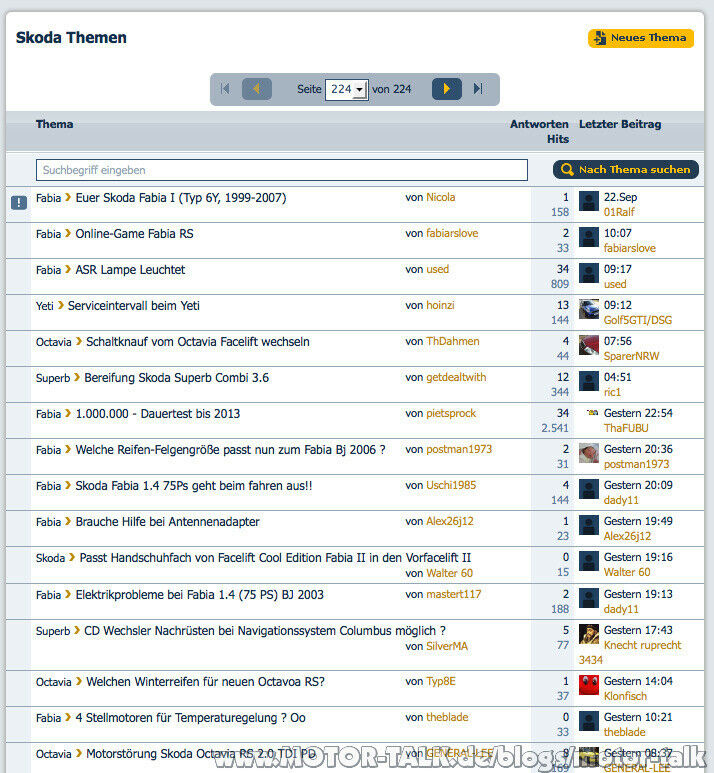Viewport: 714px width, 773px height.
Task: Click Neues Thema button
Action: coord(641,38)
